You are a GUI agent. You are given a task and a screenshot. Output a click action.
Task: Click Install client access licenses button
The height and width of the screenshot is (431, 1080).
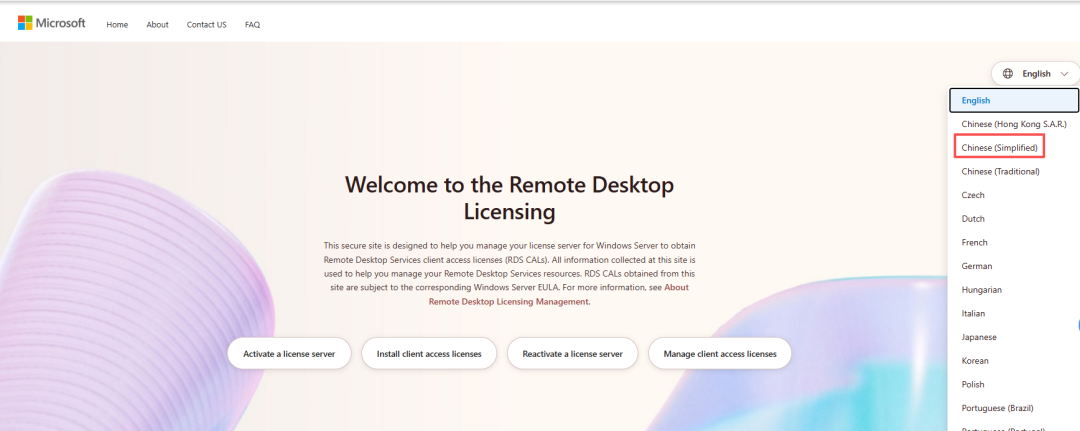[x=429, y=354]
